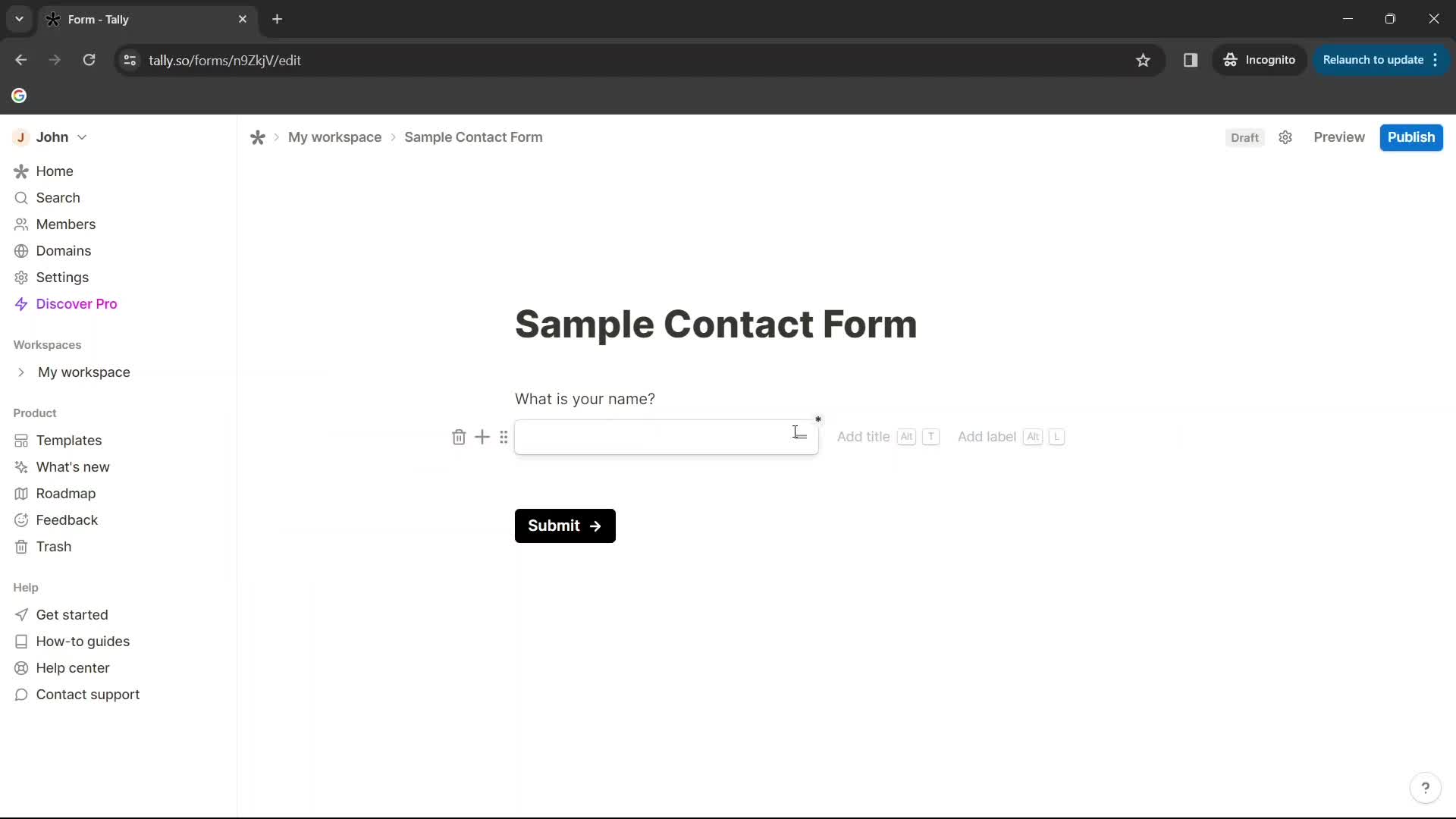Viewport: 1456px width, 819px height.
Task: Expand My workspace tree item
Action: (x=20, y=372)
